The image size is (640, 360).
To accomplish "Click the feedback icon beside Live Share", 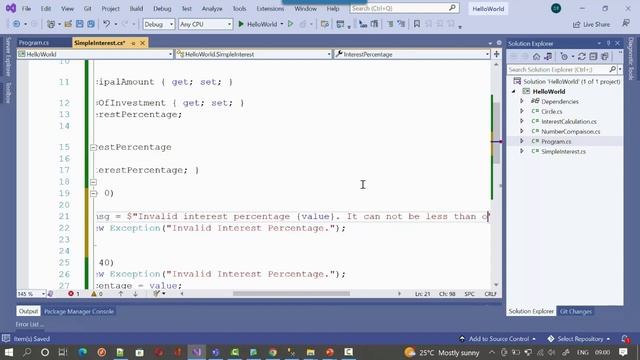I will (x=626, y=24).
